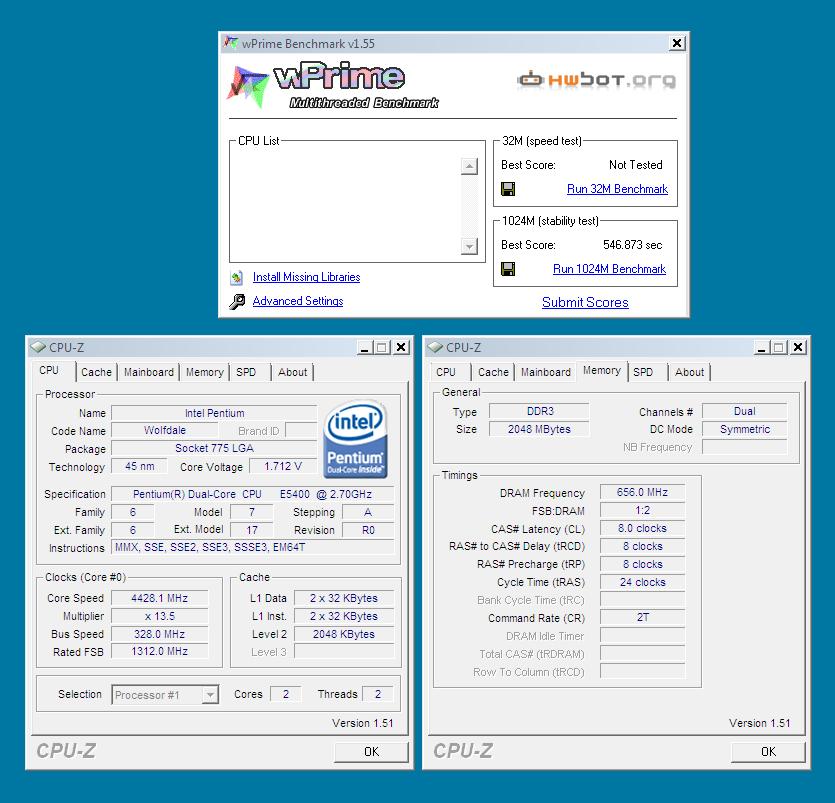Open the Mainboard tab in right CPU-Z
835x803 pixels.
[x=546, y=372]
